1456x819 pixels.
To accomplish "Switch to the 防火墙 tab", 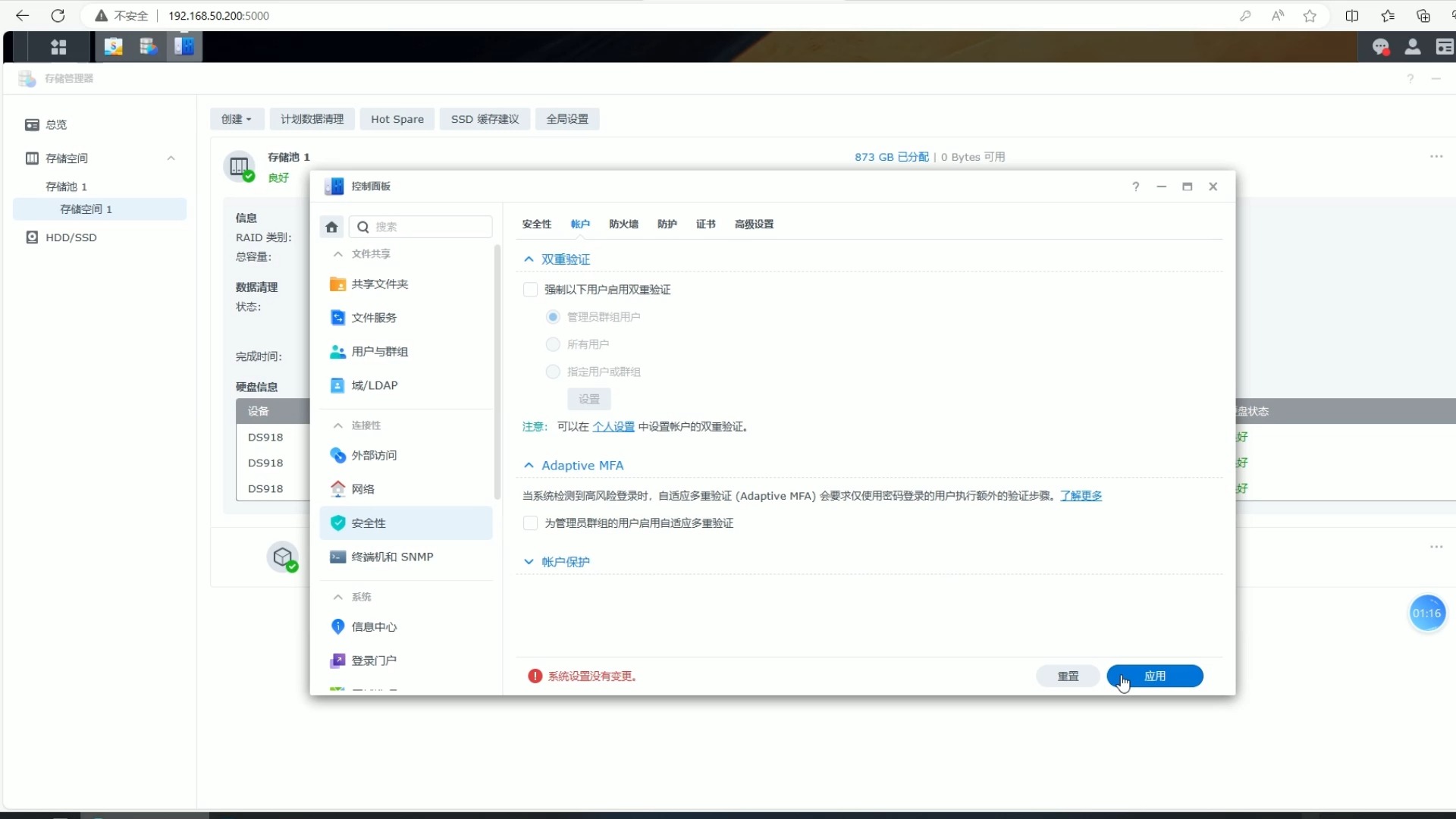I will point(623,224).
